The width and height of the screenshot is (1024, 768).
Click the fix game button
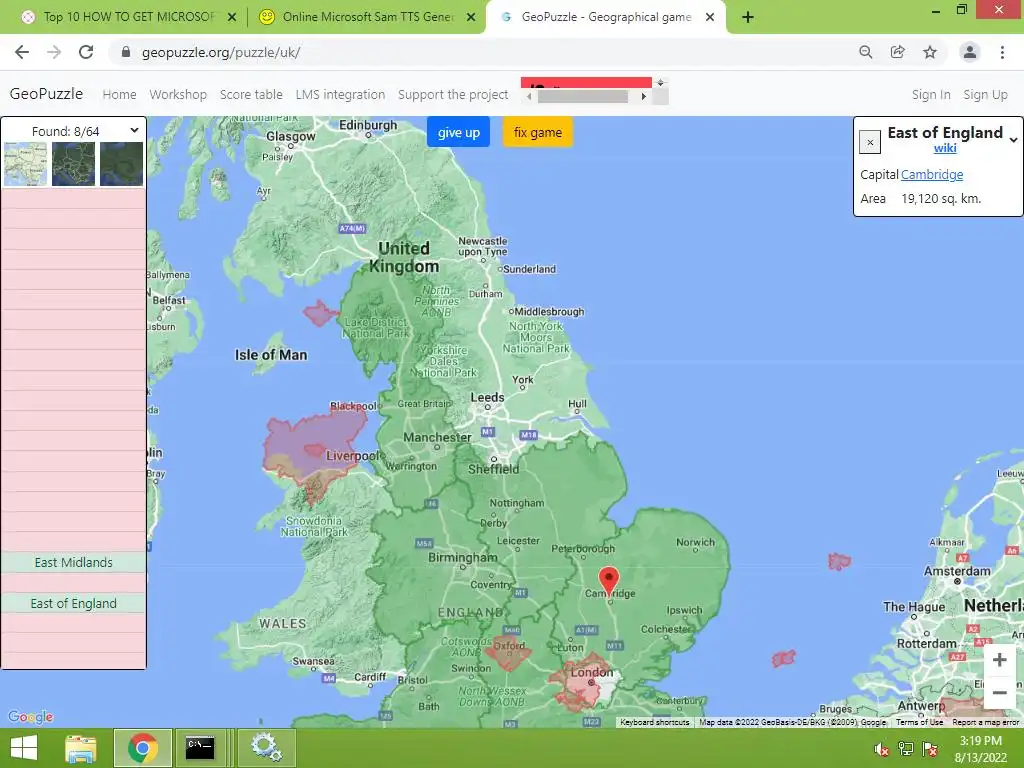(x=537, y=133)
